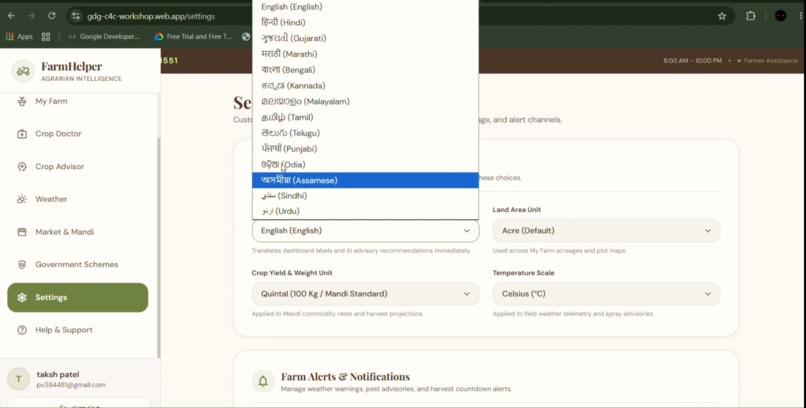This screenshot has height=408, width=806.
Task: Open the browser profile avatar
Action: pyautogui.click(x=780, y=16)
